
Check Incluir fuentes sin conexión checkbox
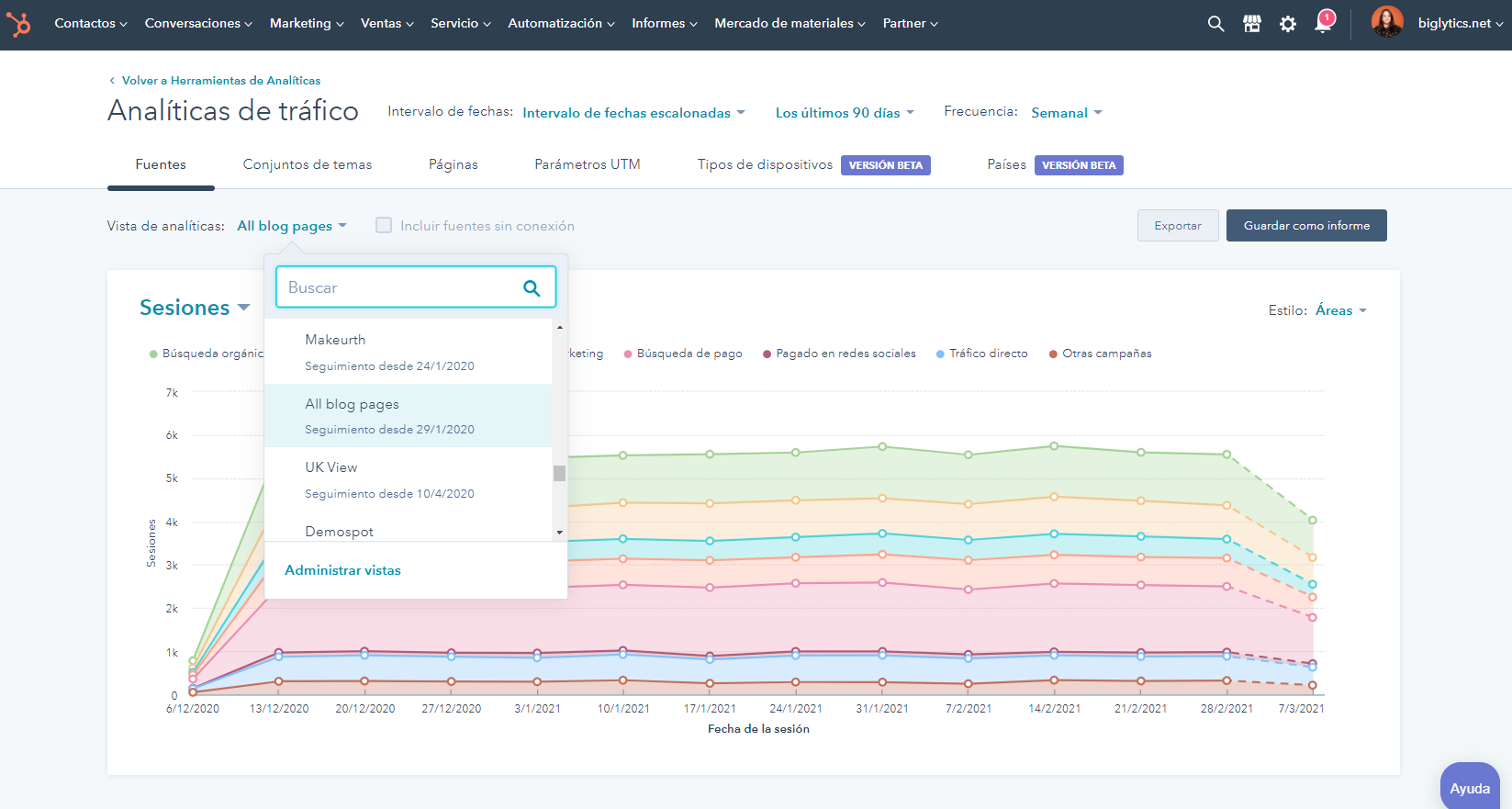pyautogui.click(x=384, y=225)
